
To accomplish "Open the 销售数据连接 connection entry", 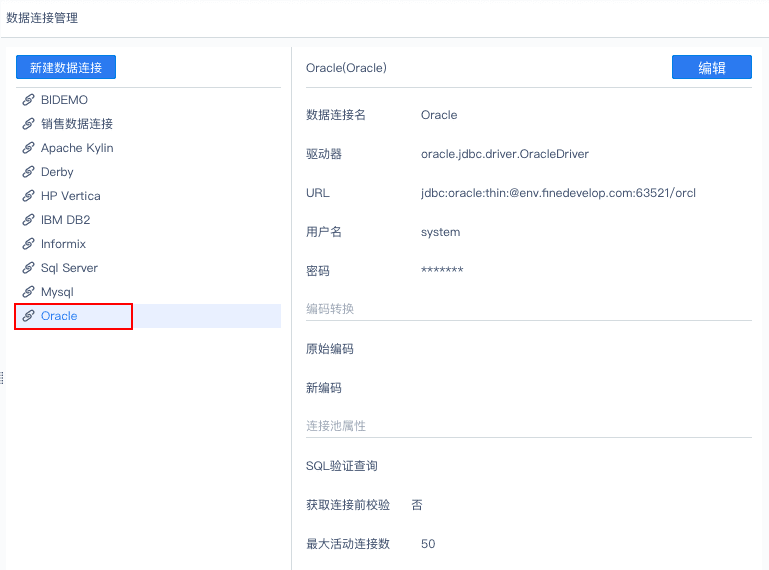I will click(x=77, y=124).
